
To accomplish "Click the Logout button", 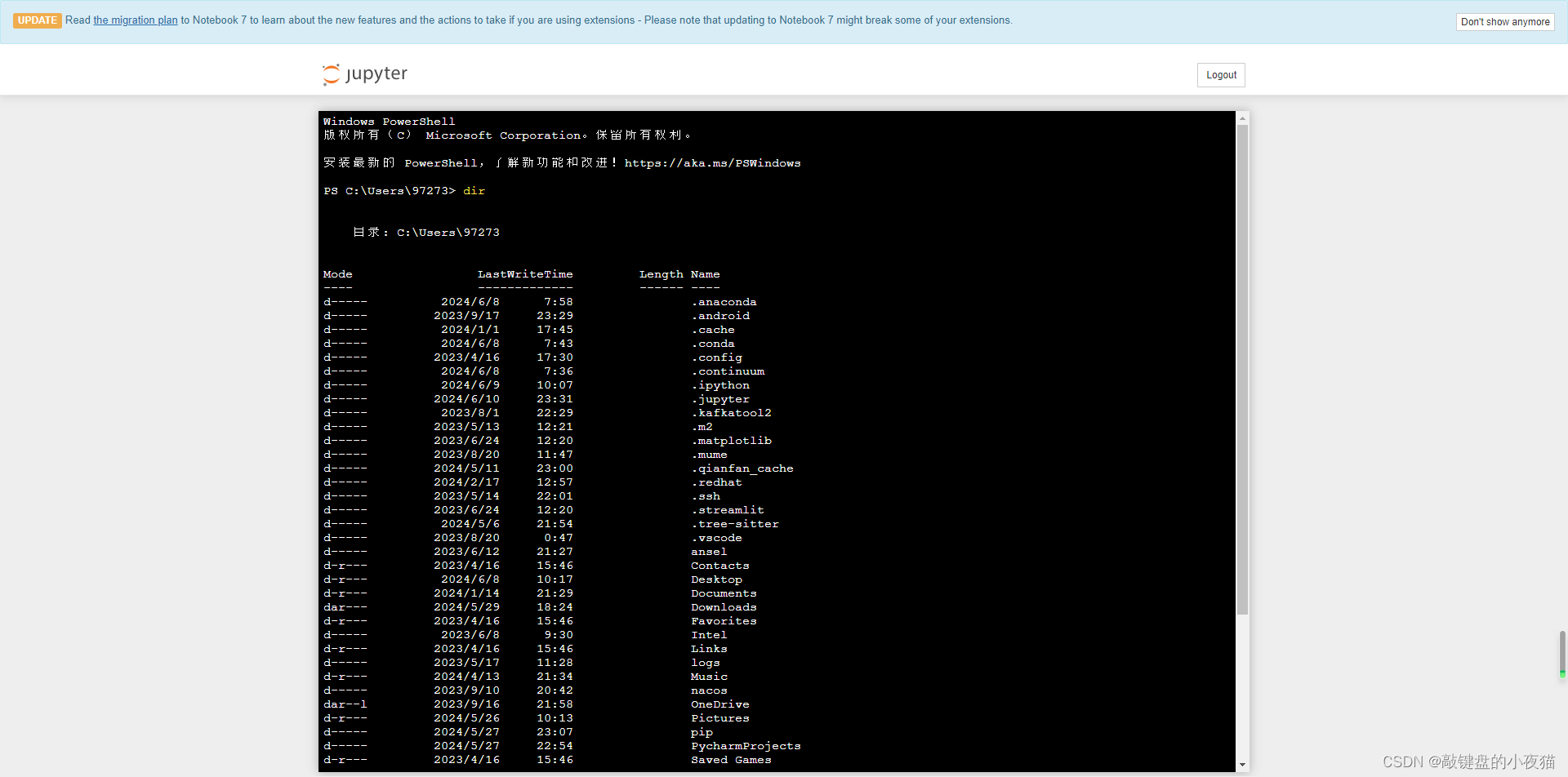I will click(x=1221, y=75).
